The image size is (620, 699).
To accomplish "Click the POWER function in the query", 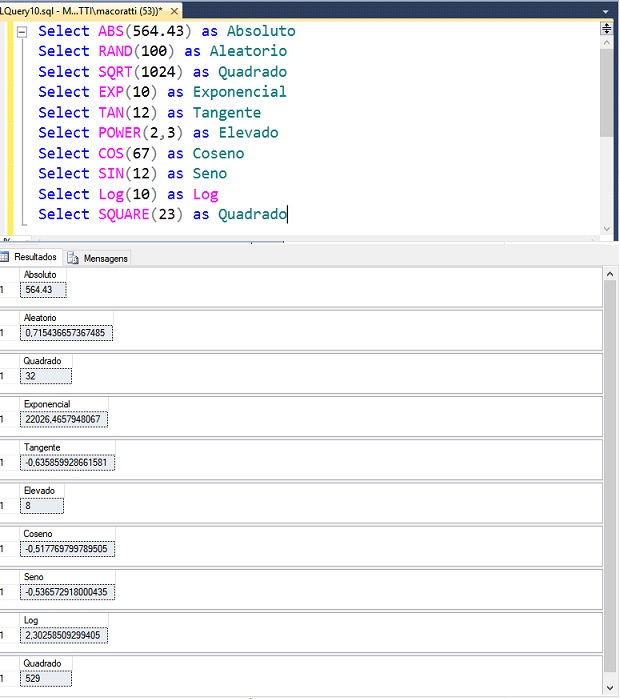I will pos(119,133).
